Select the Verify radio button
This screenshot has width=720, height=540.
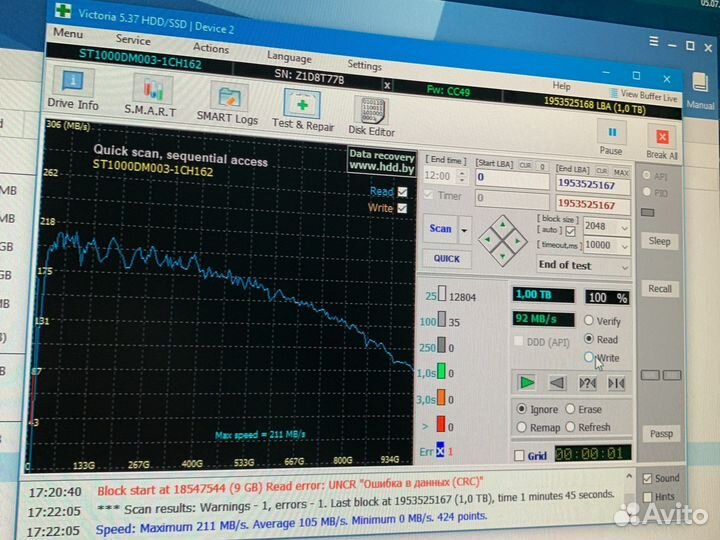click(x=590, y=321)
